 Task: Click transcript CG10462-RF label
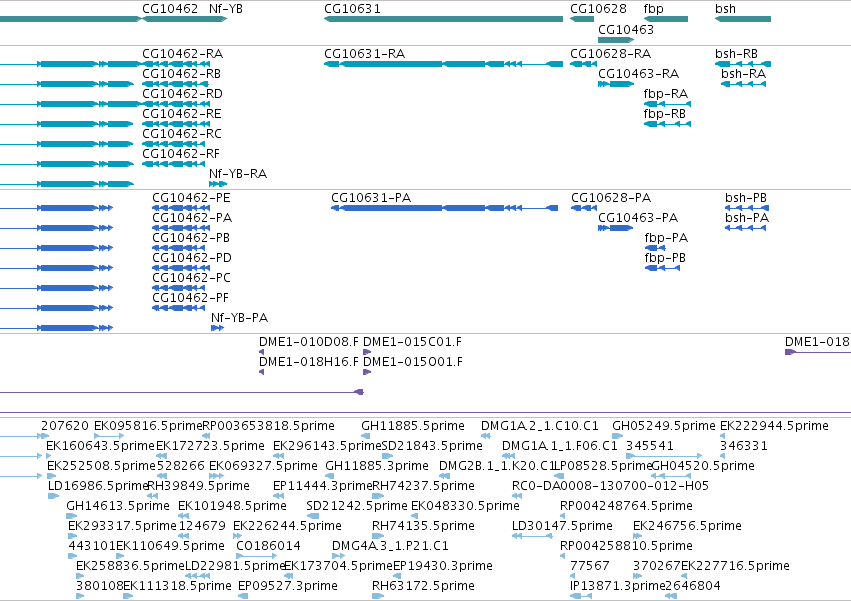click(x=181, y=154)
